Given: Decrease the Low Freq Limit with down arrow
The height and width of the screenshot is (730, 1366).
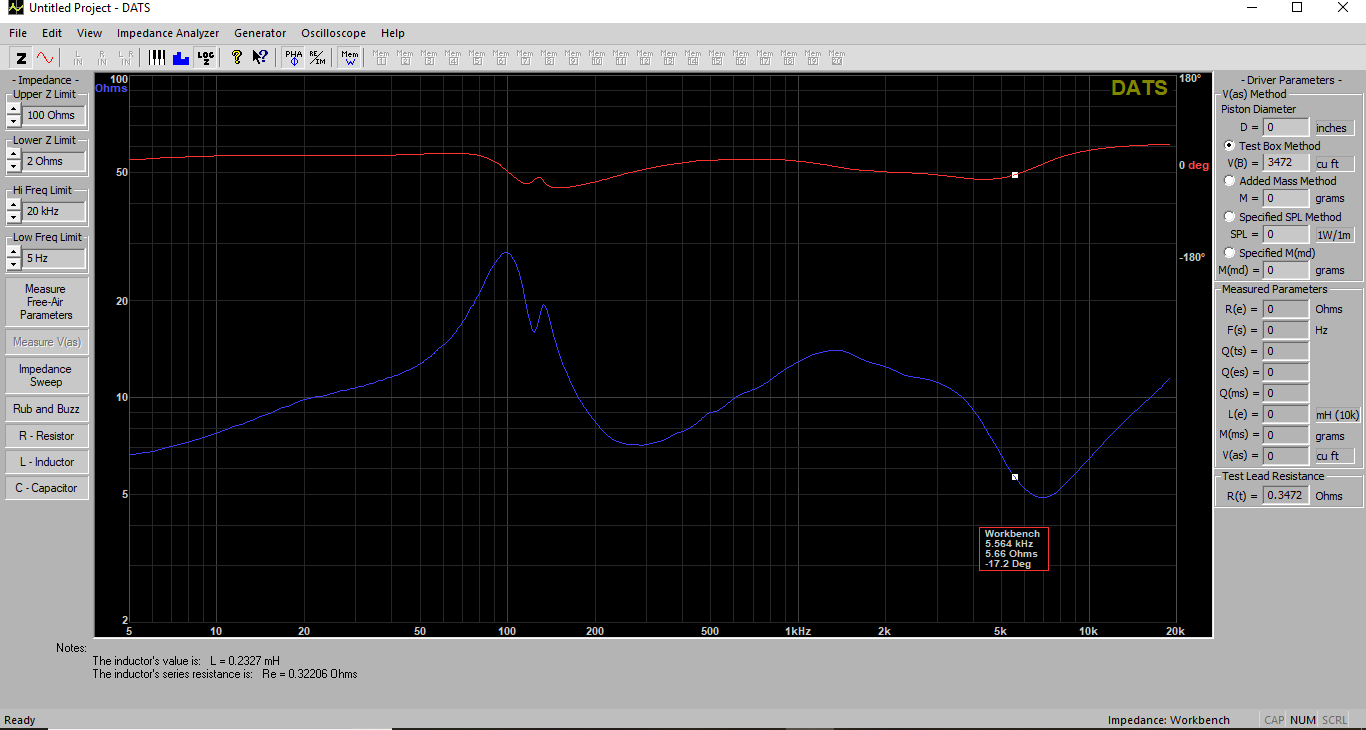Looking at the screenshot, I should (14, 263).
